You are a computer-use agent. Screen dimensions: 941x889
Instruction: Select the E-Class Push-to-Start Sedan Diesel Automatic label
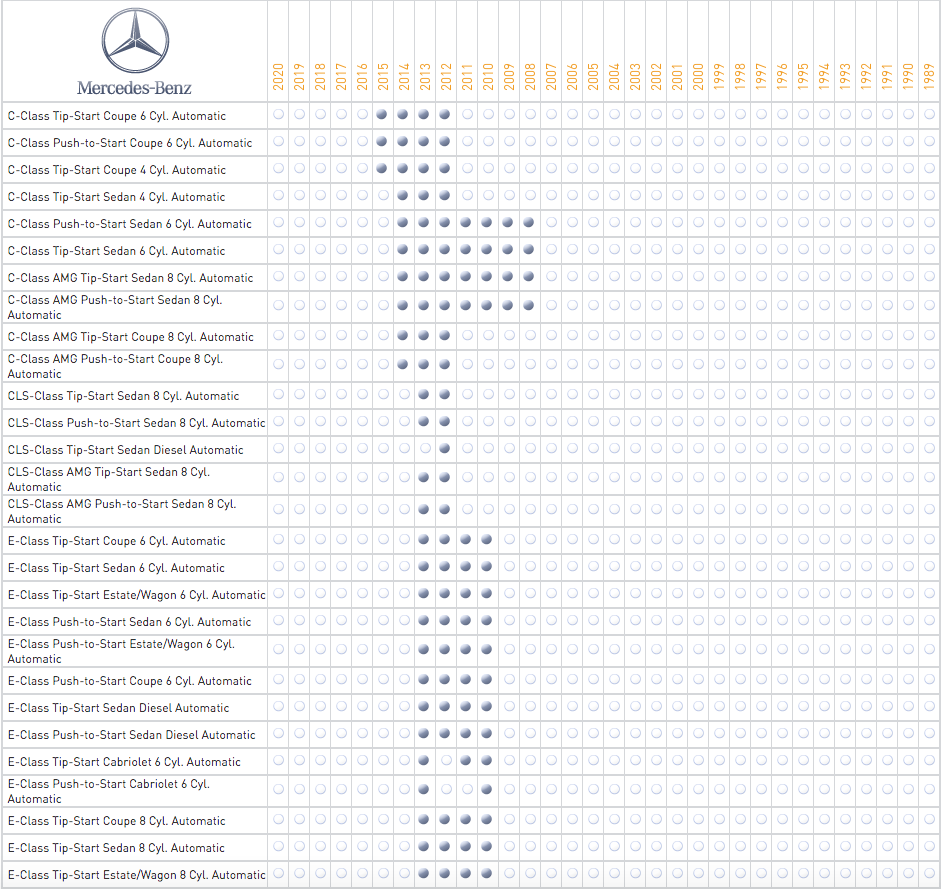click(132, 735)
